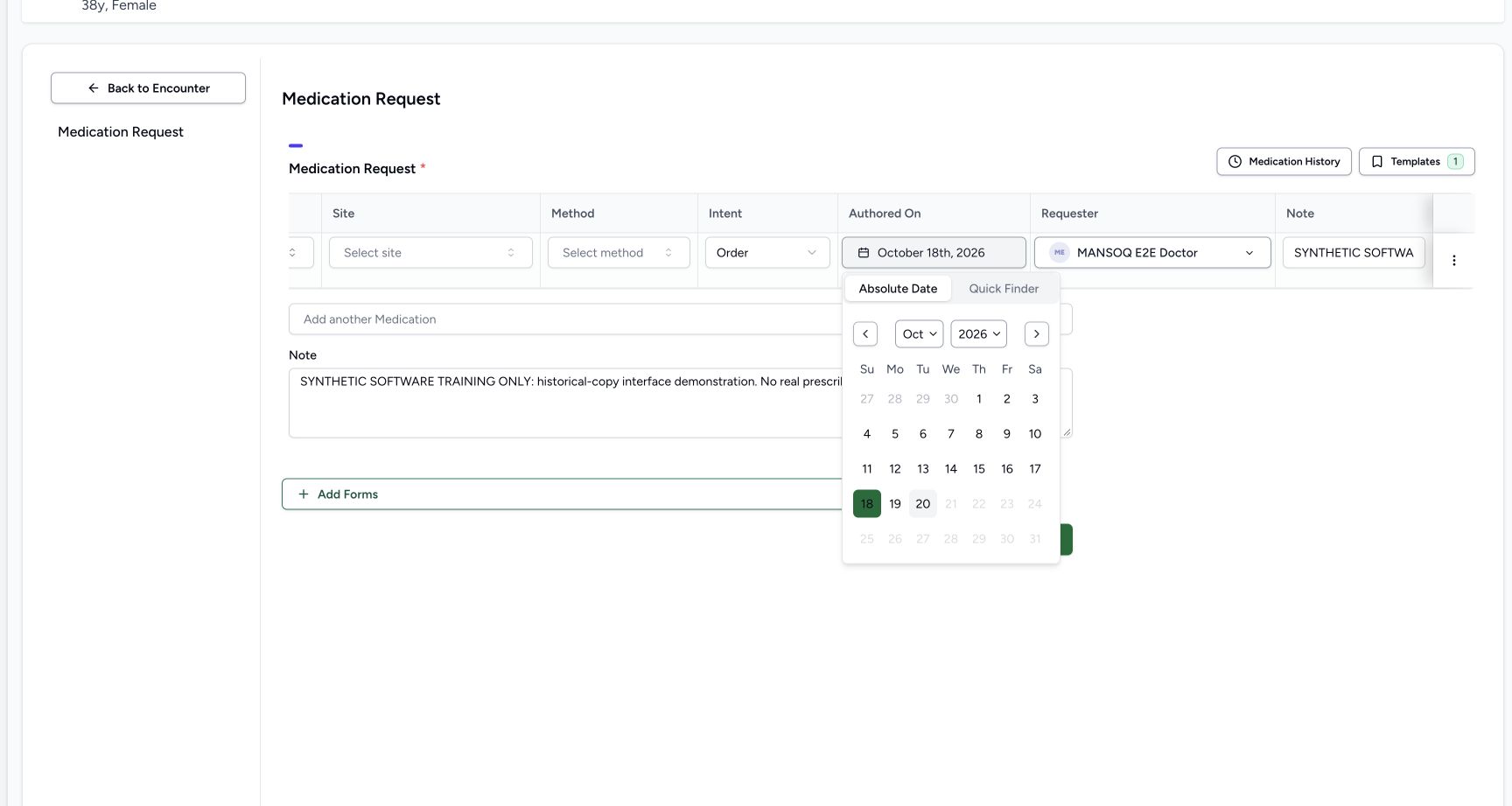Image resolution: width=1512 pixels, height=806 pixels.
Task: Switch to the Quick Finder tab
Action: 1004,289
